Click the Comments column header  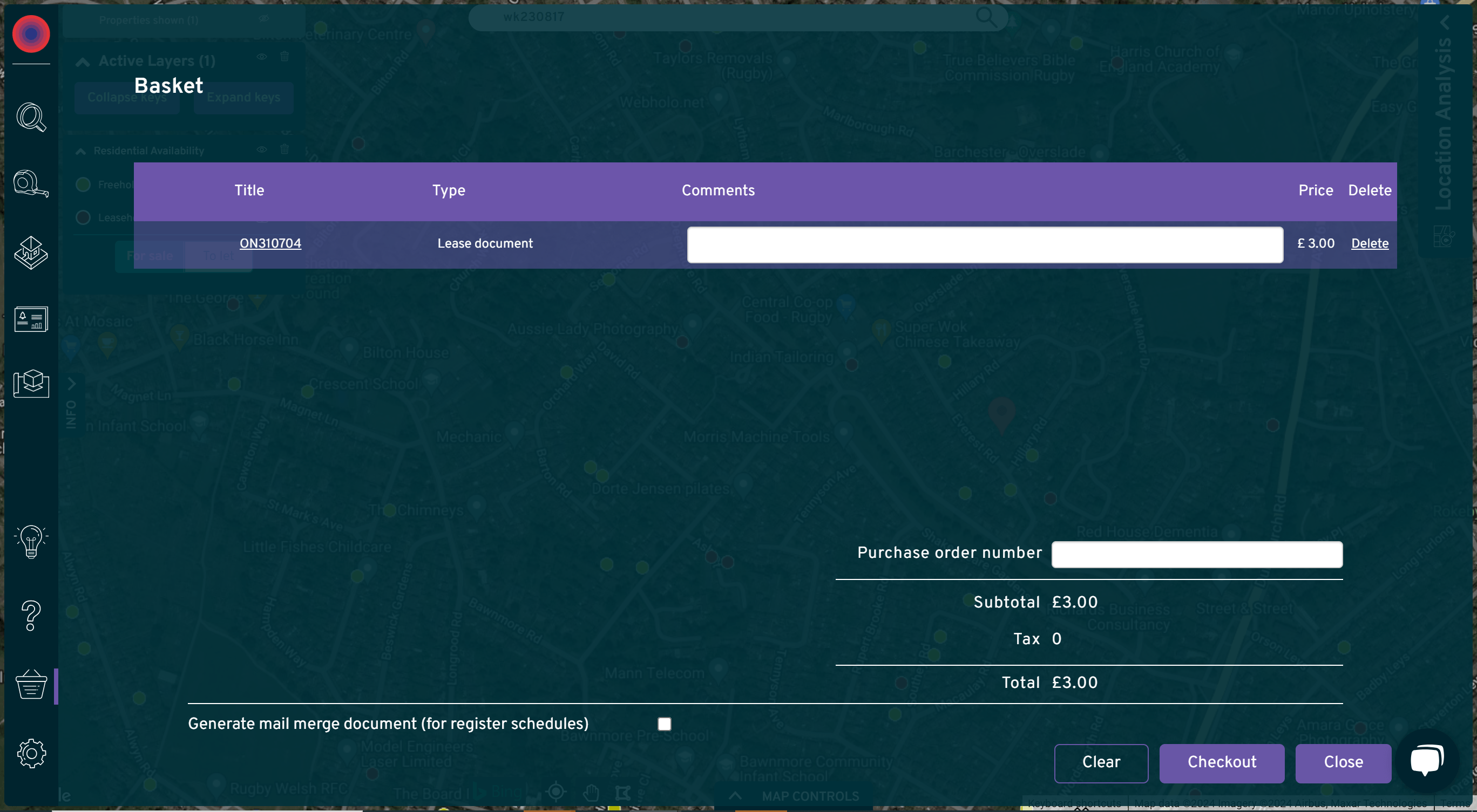pos(718,190)
